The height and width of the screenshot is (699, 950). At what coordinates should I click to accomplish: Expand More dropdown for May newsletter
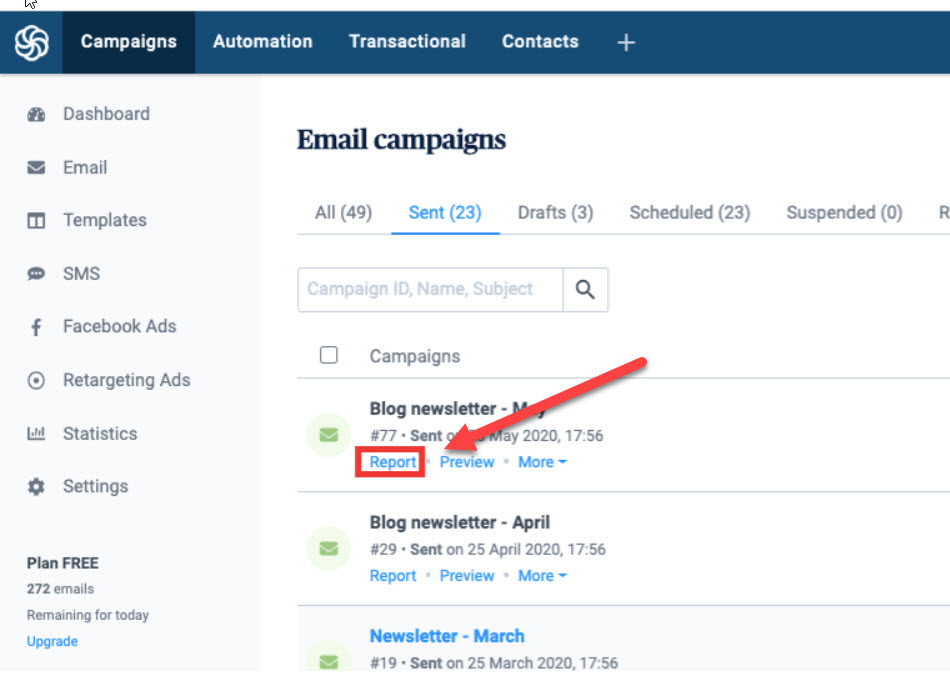tap(542, 462)
